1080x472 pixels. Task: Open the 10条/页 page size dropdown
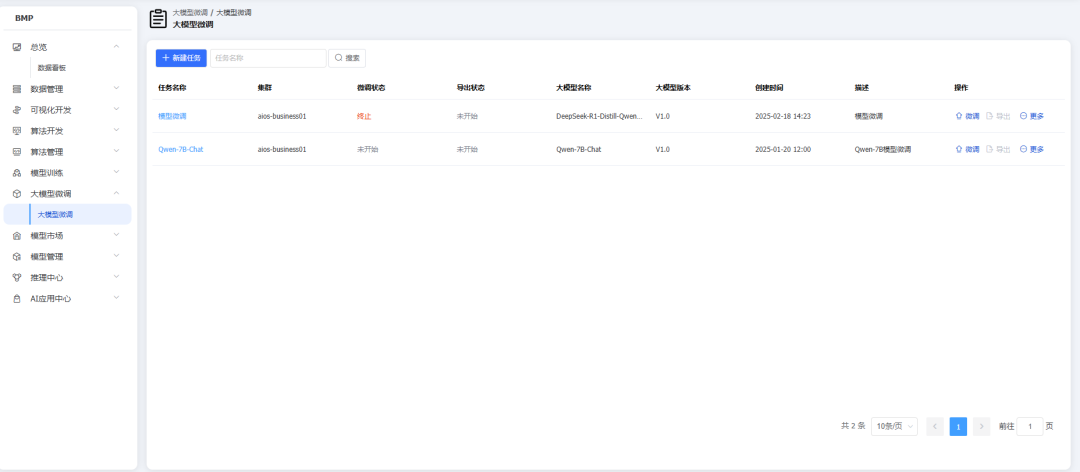[893, 426]
